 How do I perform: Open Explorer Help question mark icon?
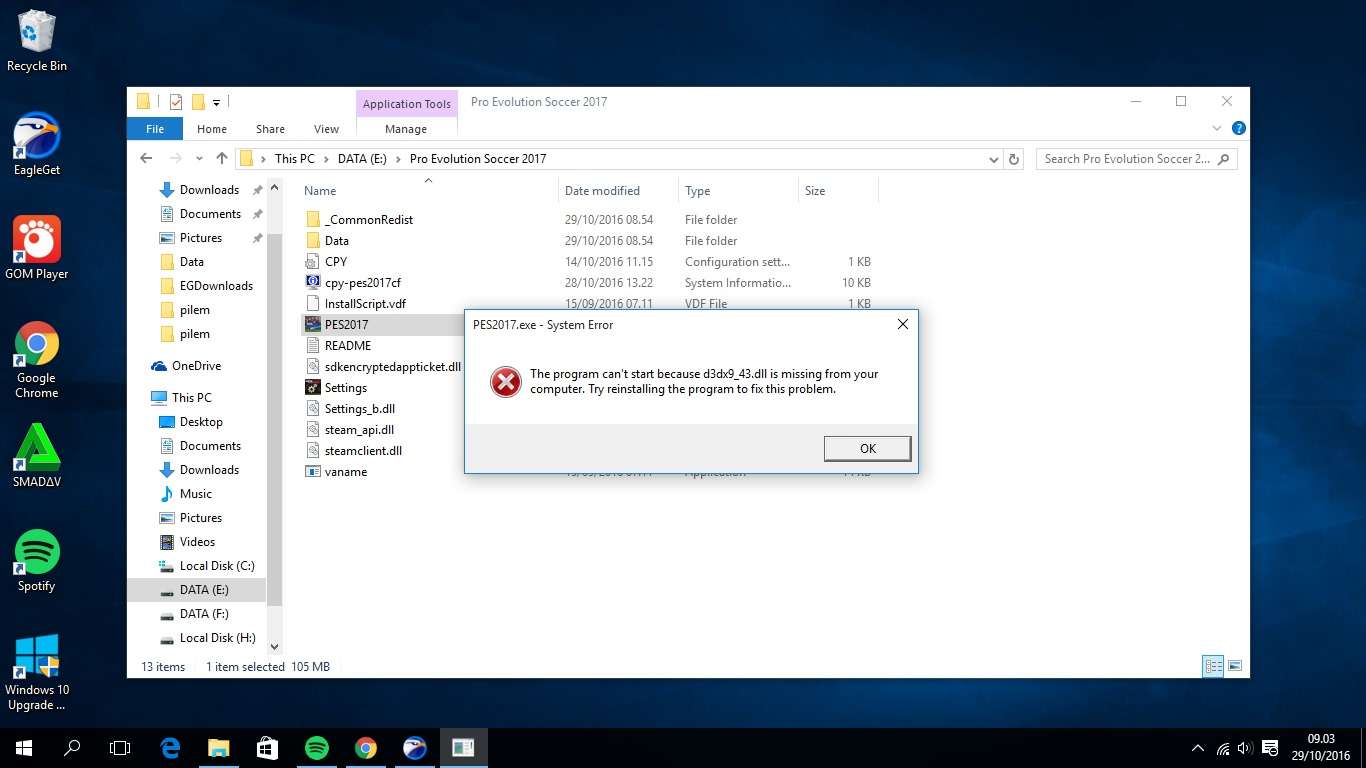click(x=1238, y=128)
